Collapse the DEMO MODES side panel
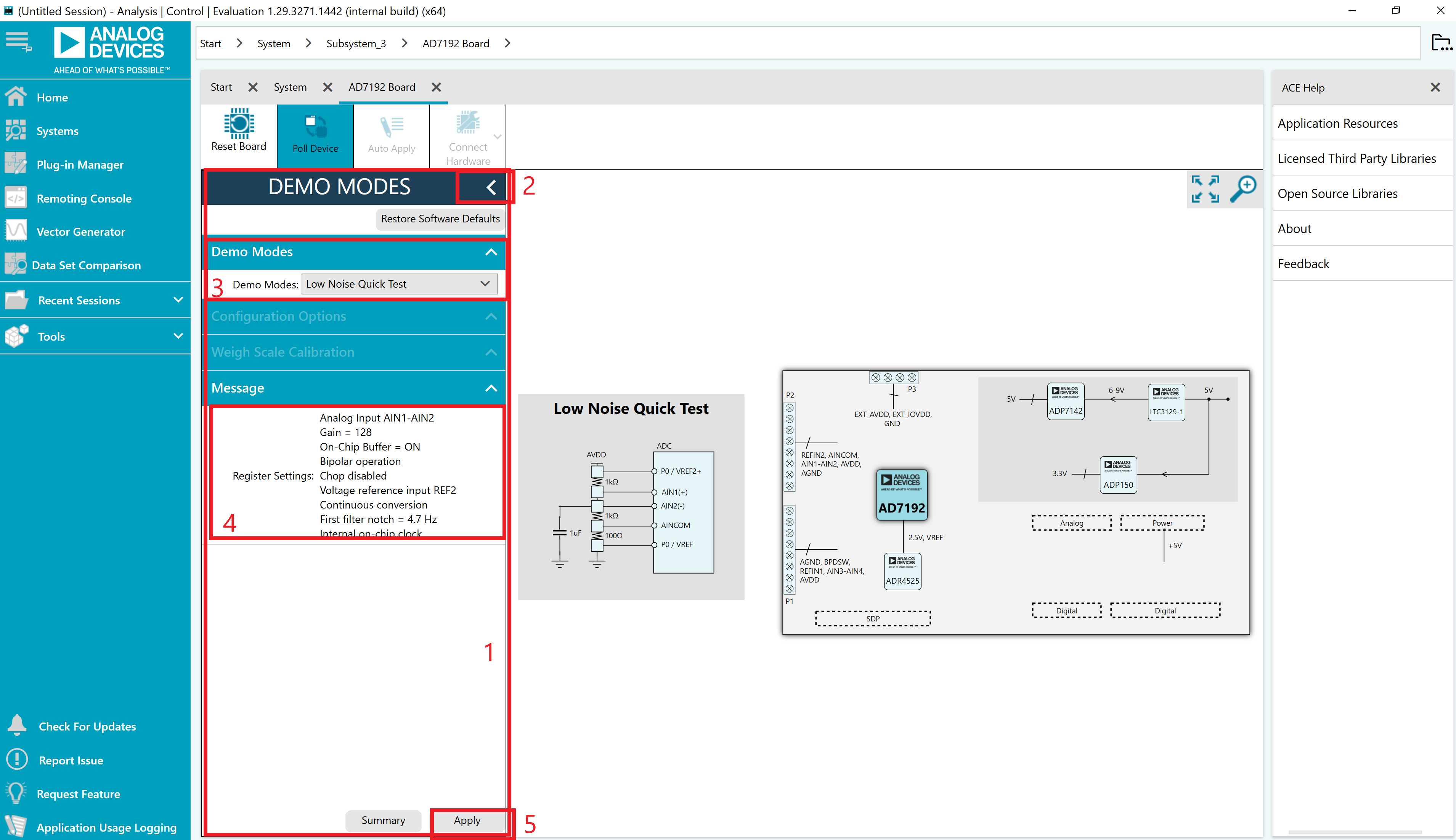This screenshot has width=1456, height=840. [x=491, y=188]
